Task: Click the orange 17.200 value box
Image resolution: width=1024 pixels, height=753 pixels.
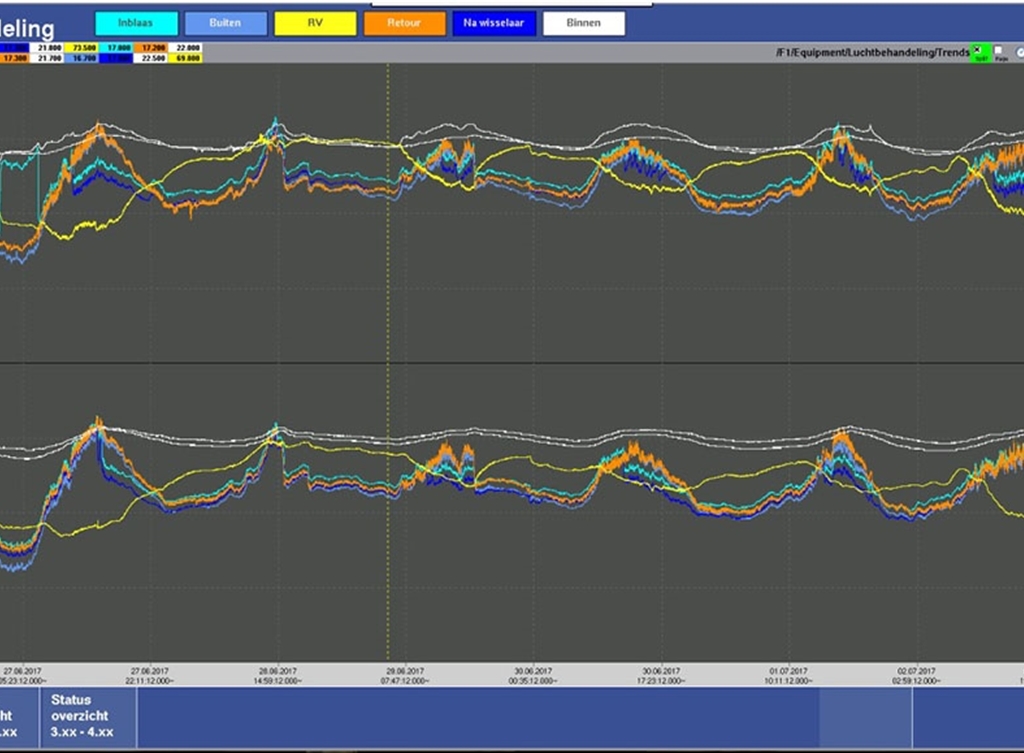Action: [x=153, y=47]
